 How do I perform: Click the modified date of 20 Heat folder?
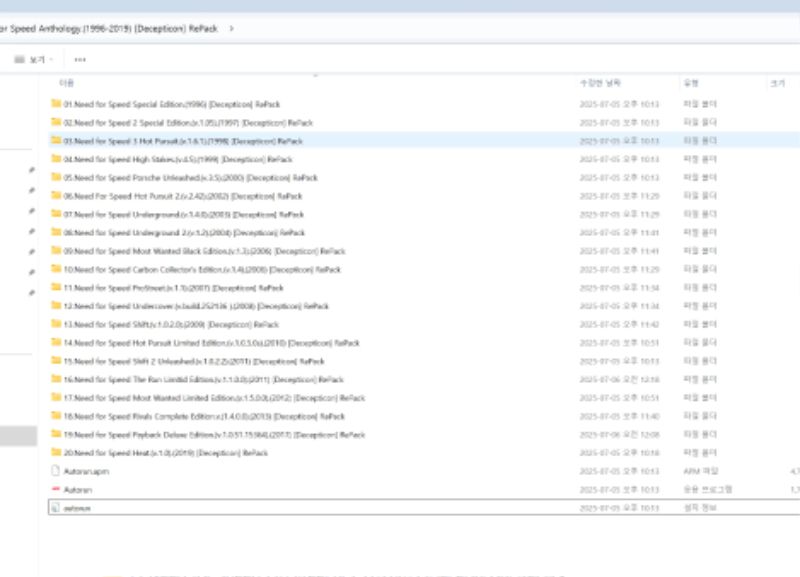pyautogui.click(x=619, y=453)
